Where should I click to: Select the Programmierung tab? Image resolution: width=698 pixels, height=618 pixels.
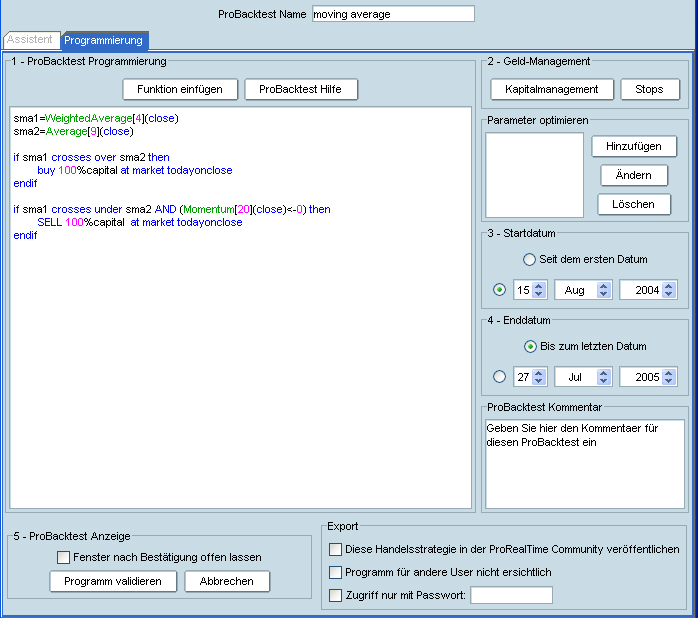tap(104, 40)
